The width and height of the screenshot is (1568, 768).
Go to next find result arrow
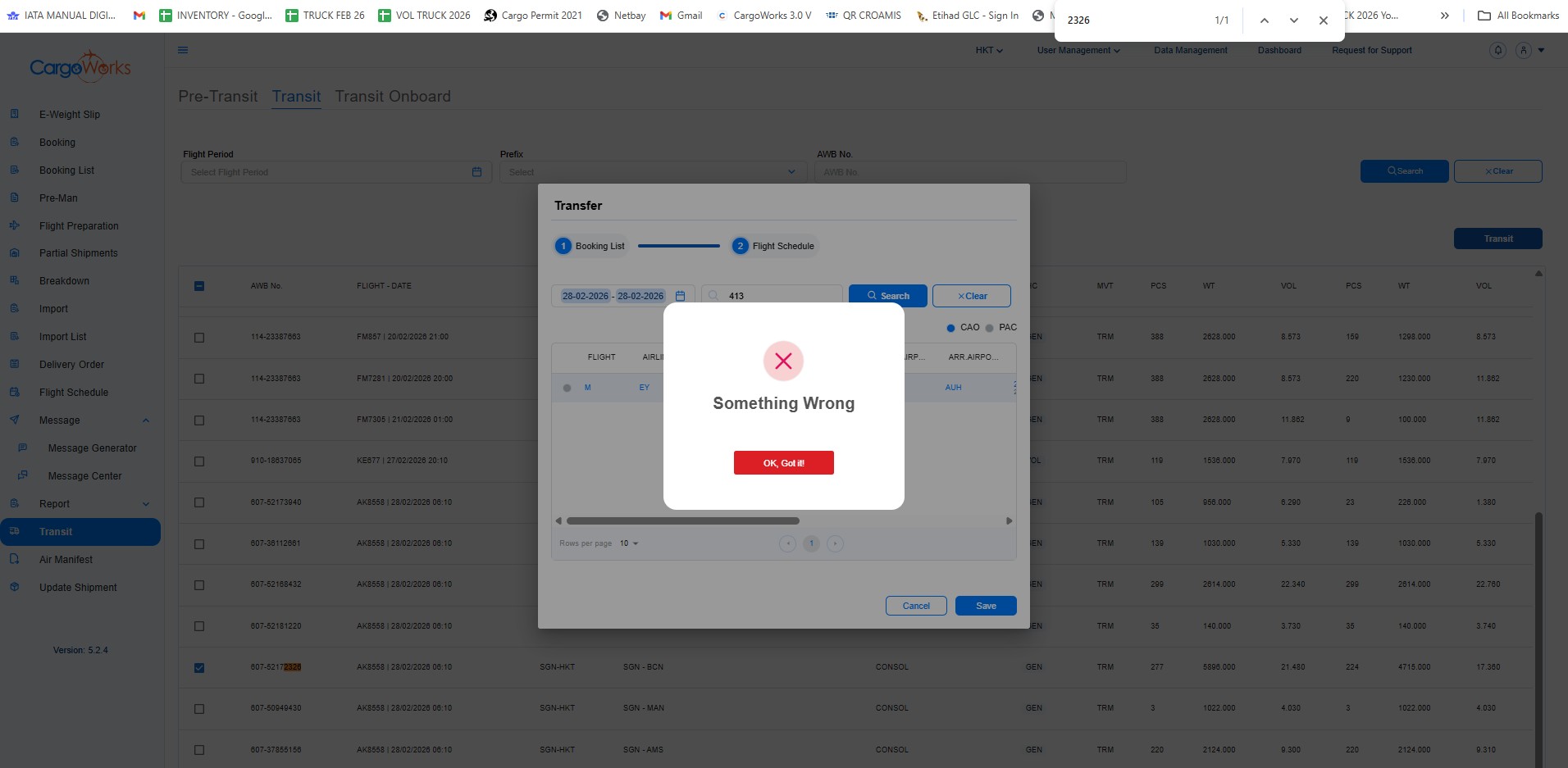coord(1293,20)
